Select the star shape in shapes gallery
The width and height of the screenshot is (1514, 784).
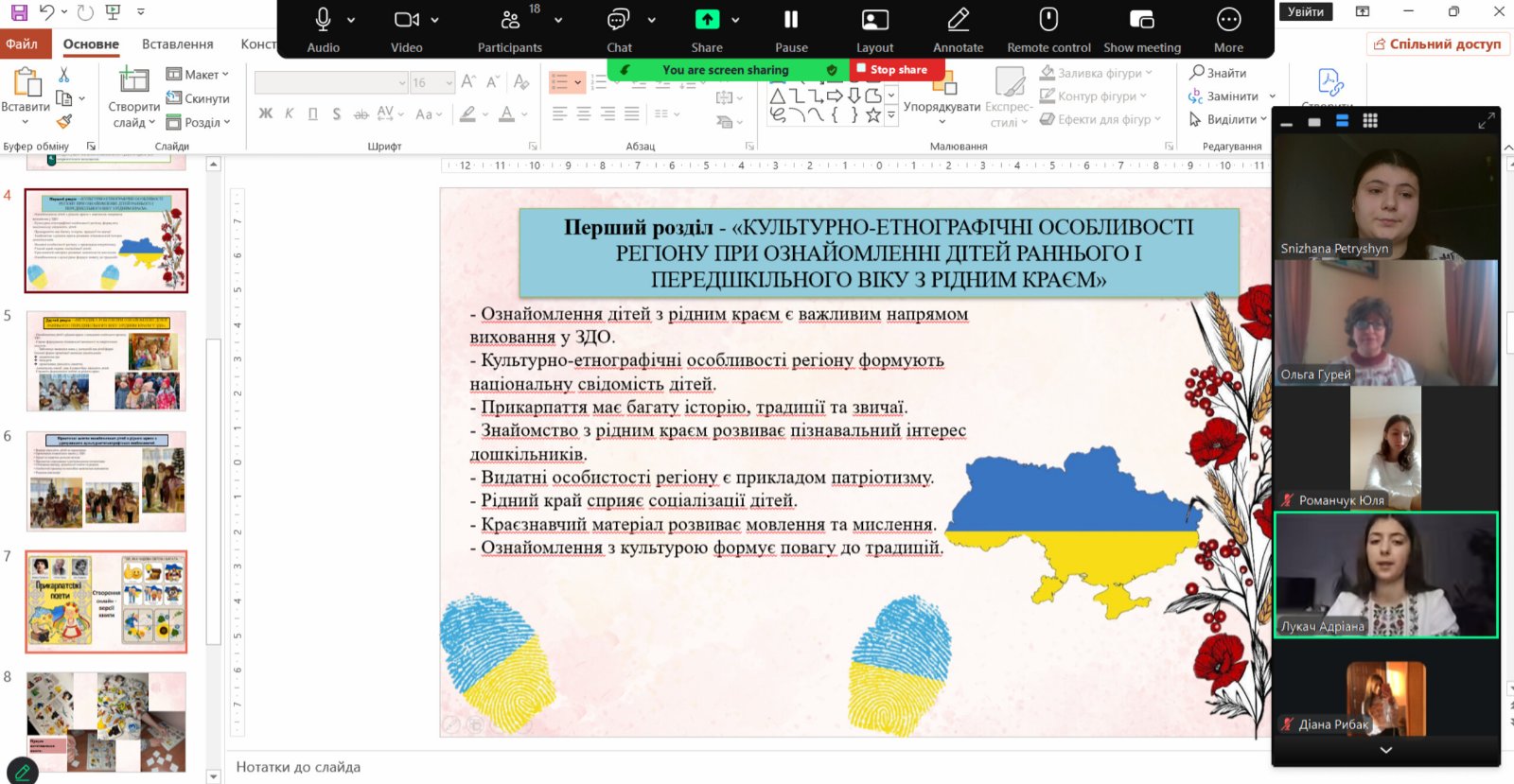click(x=873, y=115)
